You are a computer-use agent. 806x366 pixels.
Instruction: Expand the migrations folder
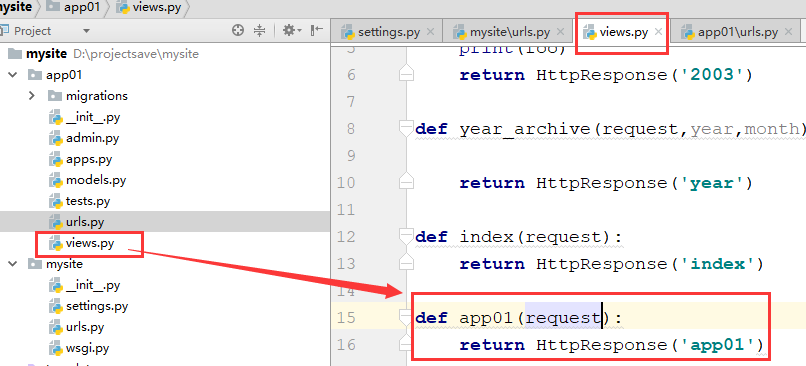click(x=32, y=96)
